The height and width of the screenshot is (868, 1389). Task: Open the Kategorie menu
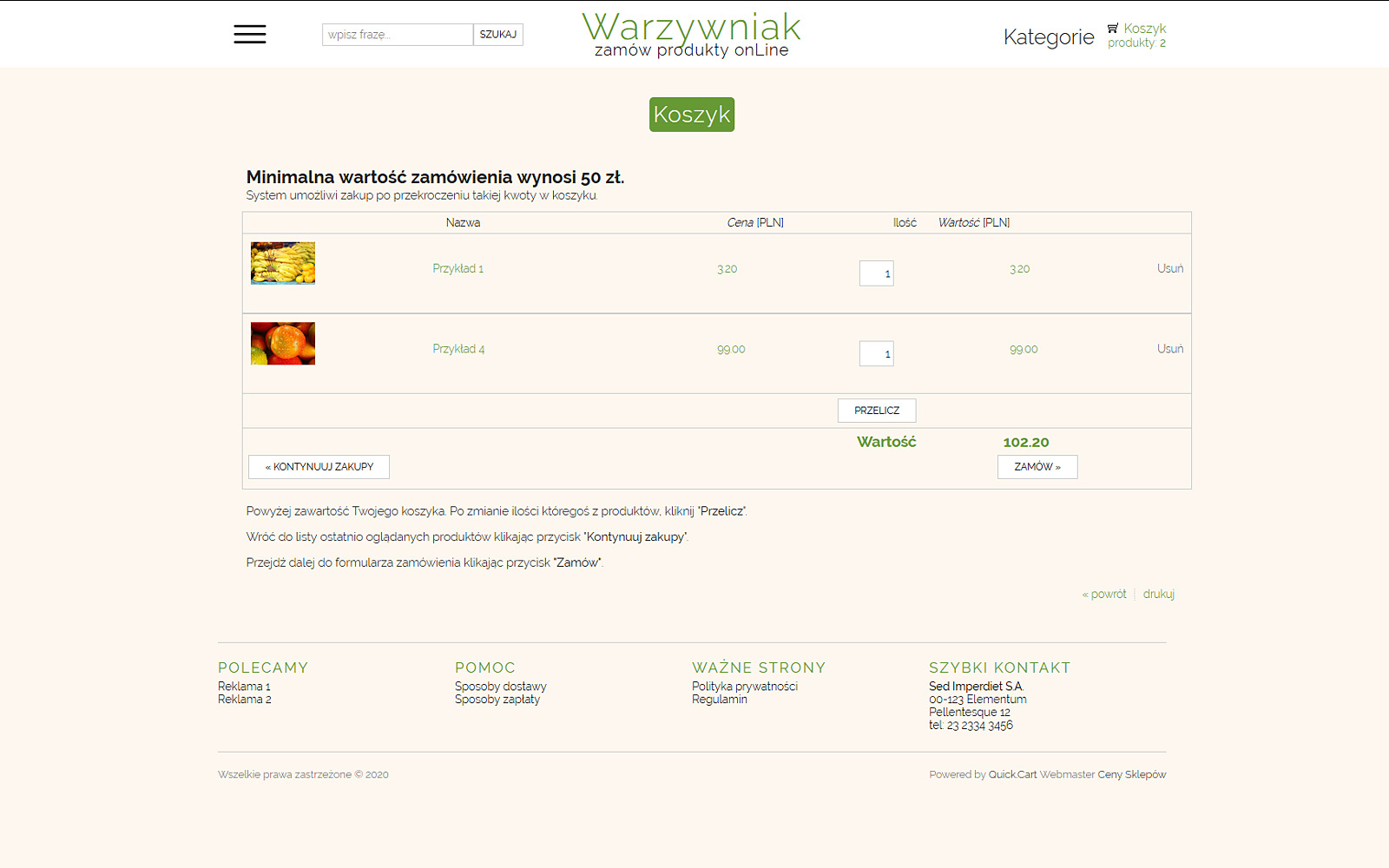pyautogui.click(x=1048, y=37)
